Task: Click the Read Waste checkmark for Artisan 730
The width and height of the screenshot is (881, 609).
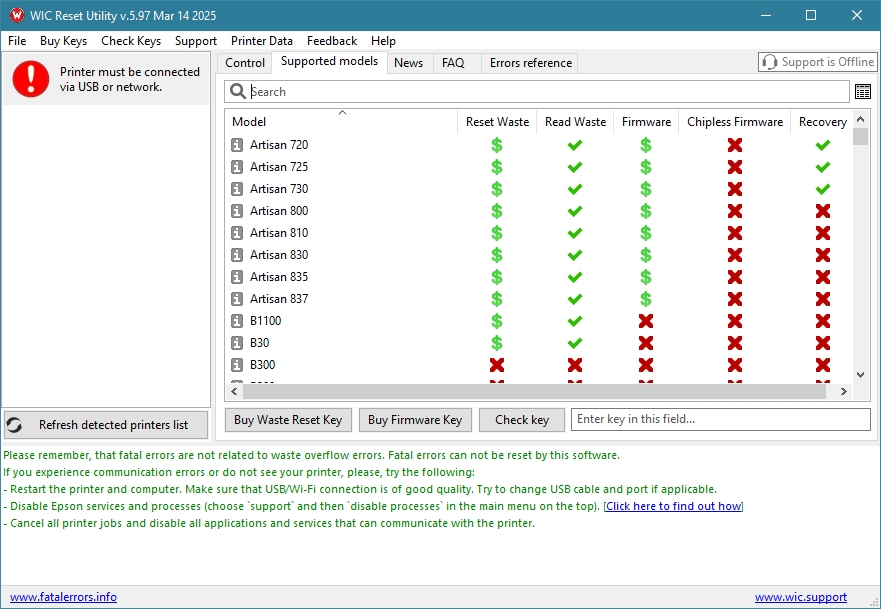Action: [575, 189]
